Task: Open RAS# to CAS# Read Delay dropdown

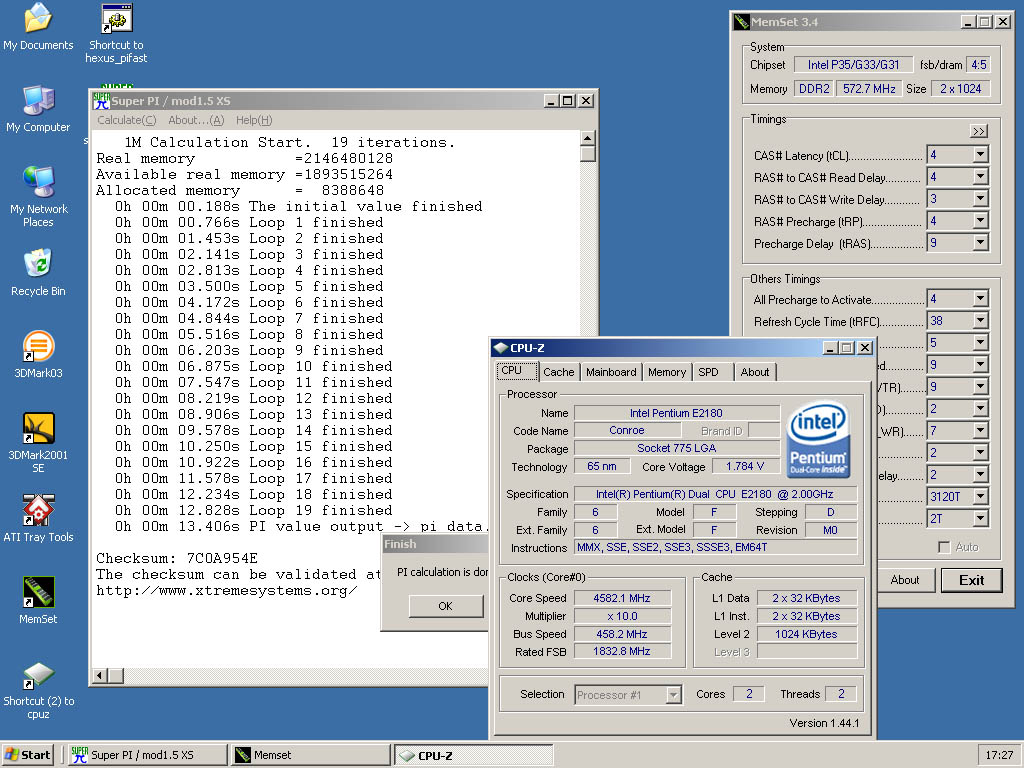Action: [x=980, y=177]
